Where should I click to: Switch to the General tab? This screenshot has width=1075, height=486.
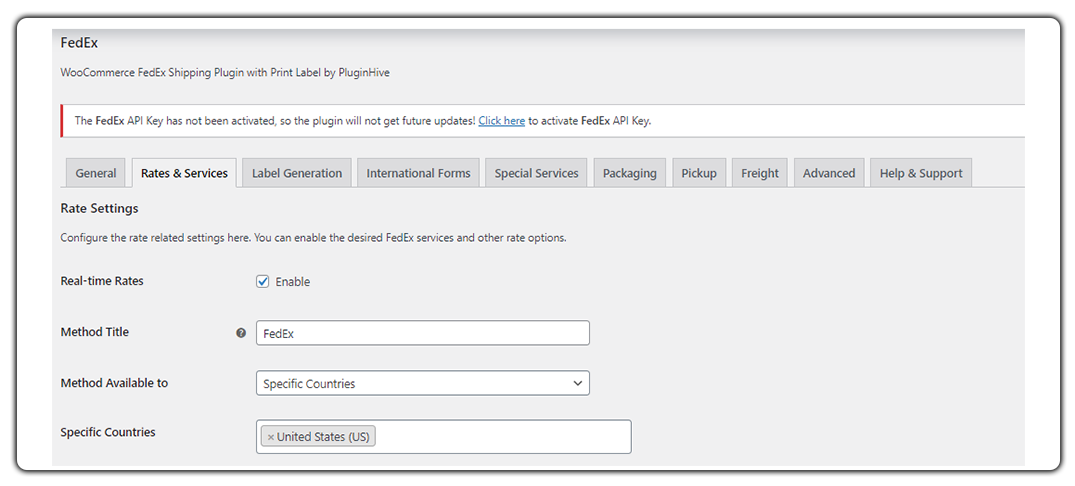pos(95,173)
